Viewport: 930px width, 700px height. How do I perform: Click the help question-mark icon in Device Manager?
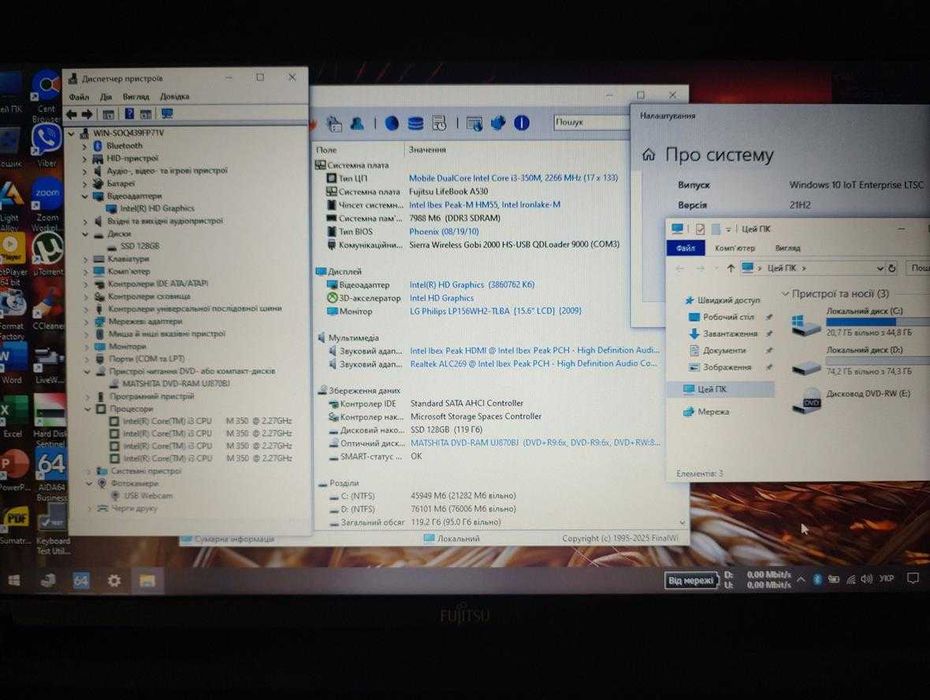(x=129, y=114)
